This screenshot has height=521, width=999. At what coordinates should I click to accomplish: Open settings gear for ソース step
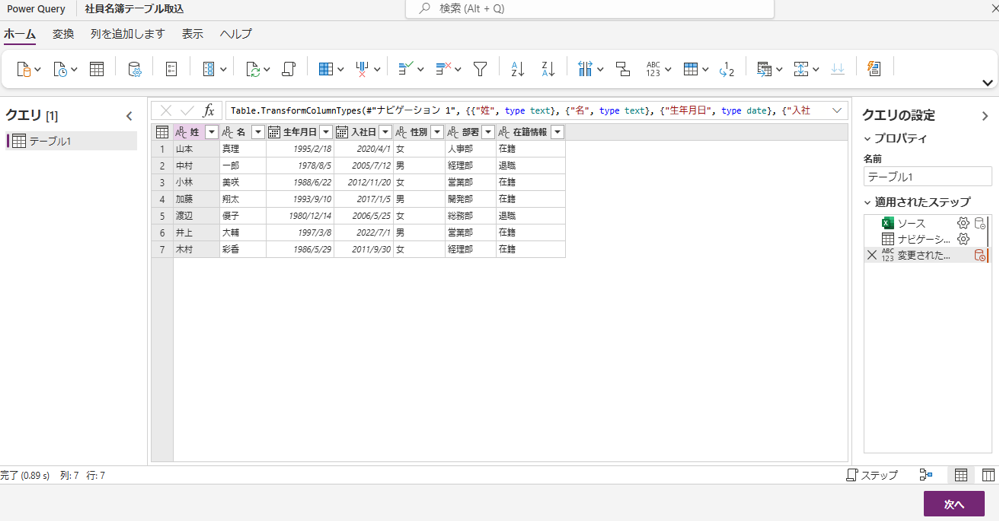[963, 223]
